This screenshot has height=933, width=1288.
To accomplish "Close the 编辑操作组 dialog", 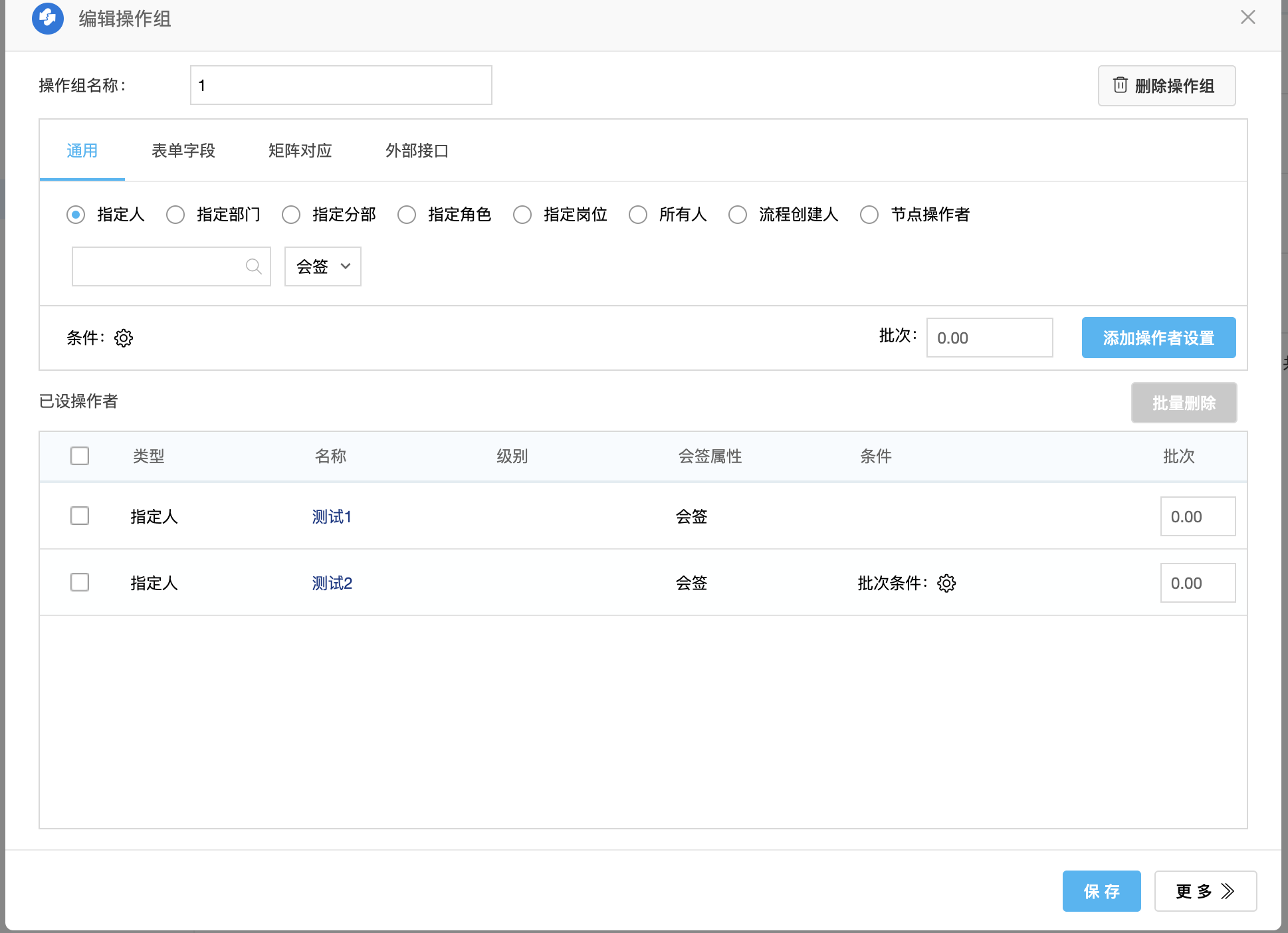I will (1247, 17).
